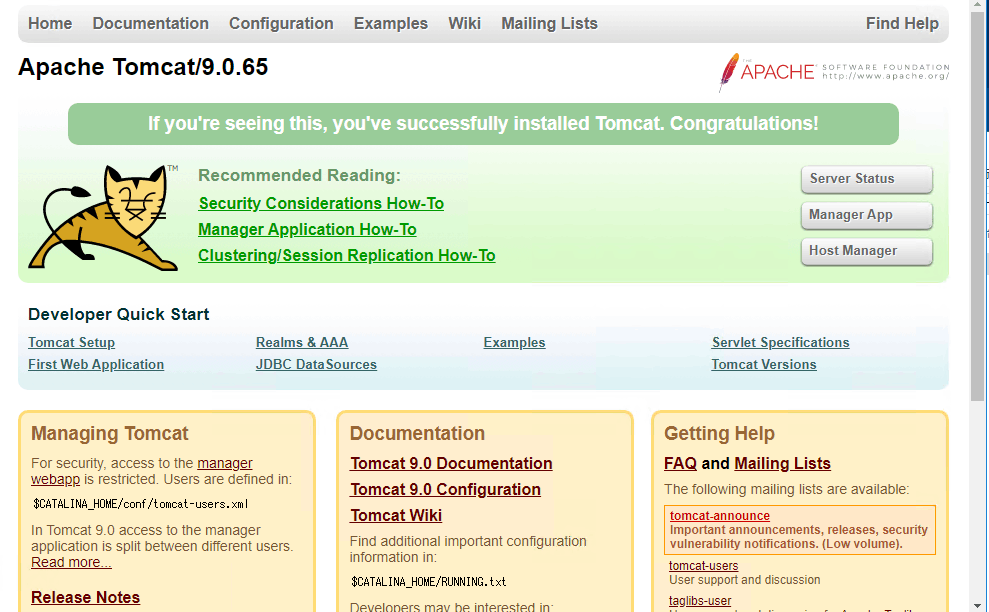Follow the First Web Application link
989x612 pixels.
click(x=96, y=364)
